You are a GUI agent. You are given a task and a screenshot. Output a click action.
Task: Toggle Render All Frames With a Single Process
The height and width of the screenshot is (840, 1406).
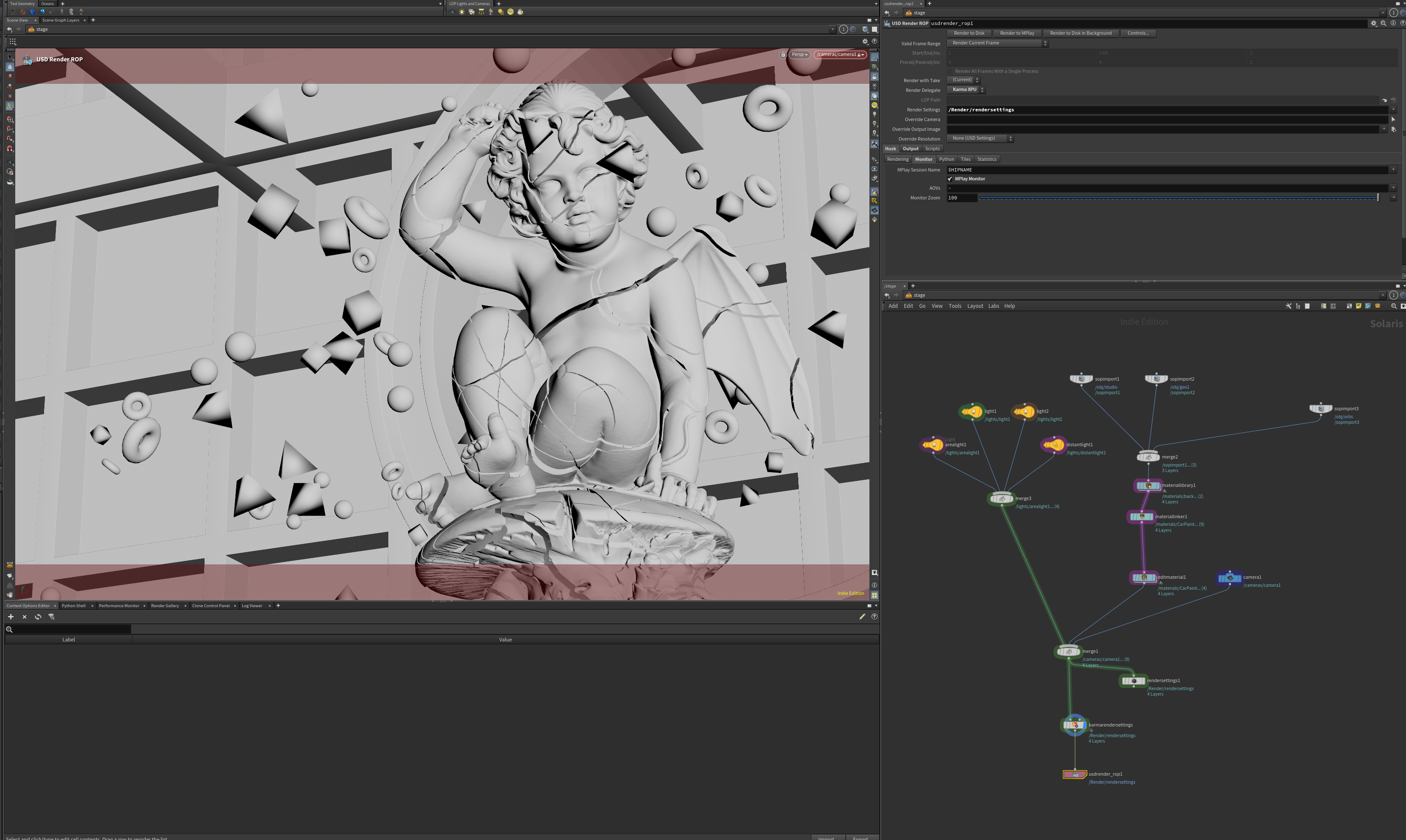coord(950,71)
